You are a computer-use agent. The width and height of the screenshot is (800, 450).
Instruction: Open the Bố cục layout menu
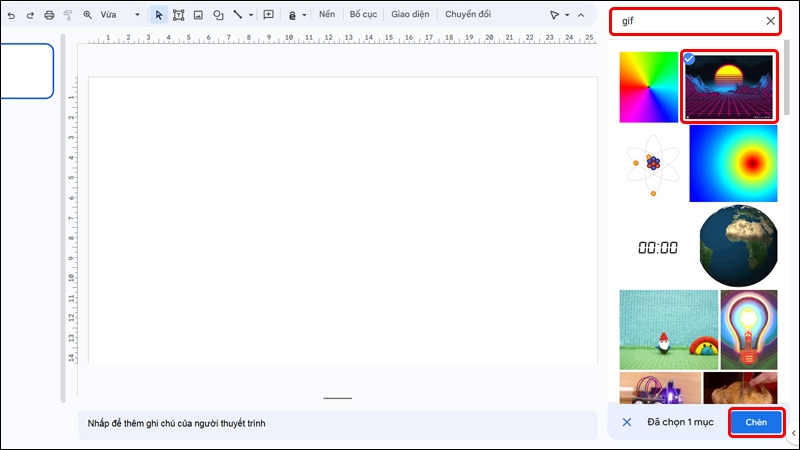click(x=363, y=14)
